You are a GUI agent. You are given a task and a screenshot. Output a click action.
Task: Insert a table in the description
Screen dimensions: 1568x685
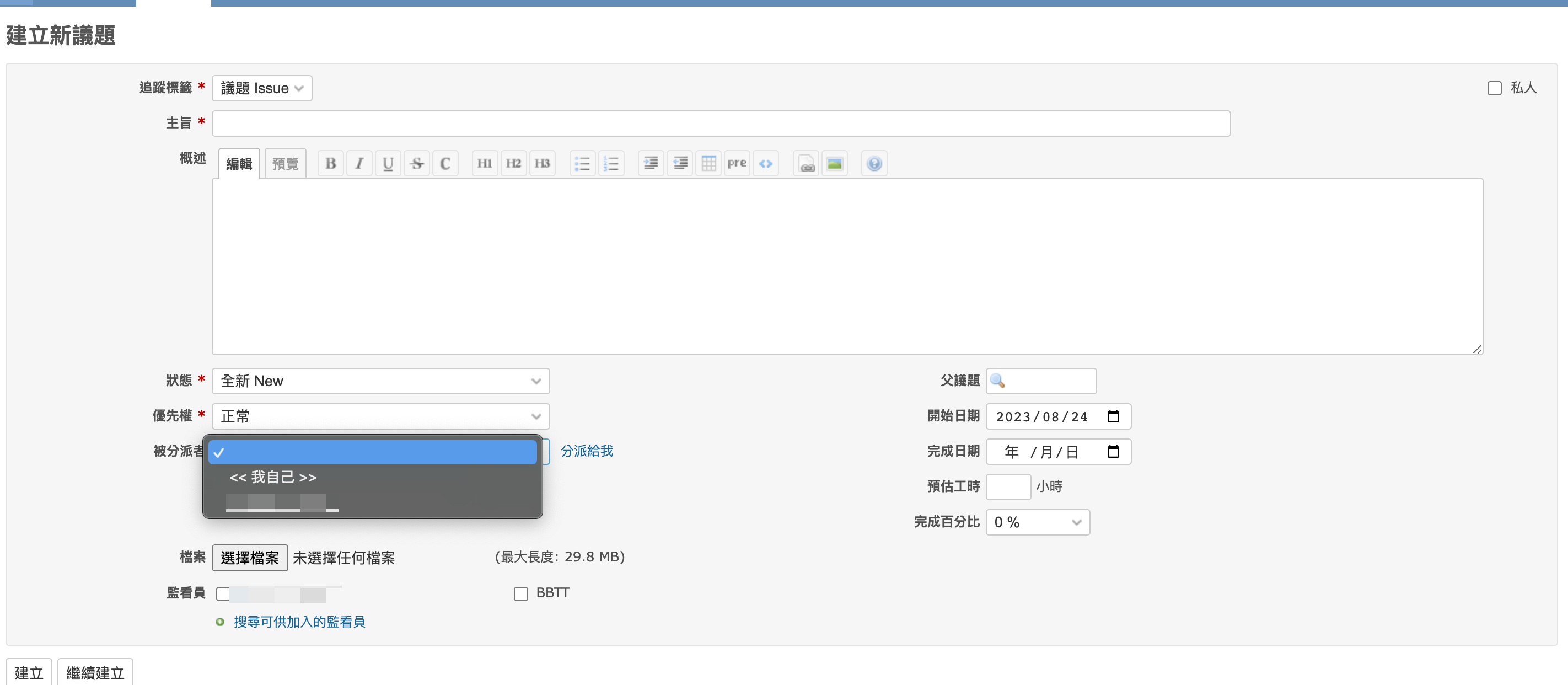coord(708,163)
